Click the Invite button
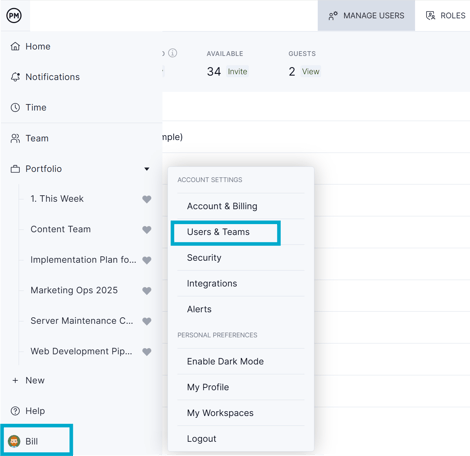Image resolution: width=470 pixels, height=456 pixels. pyautogui.click(x=237, y=71)
